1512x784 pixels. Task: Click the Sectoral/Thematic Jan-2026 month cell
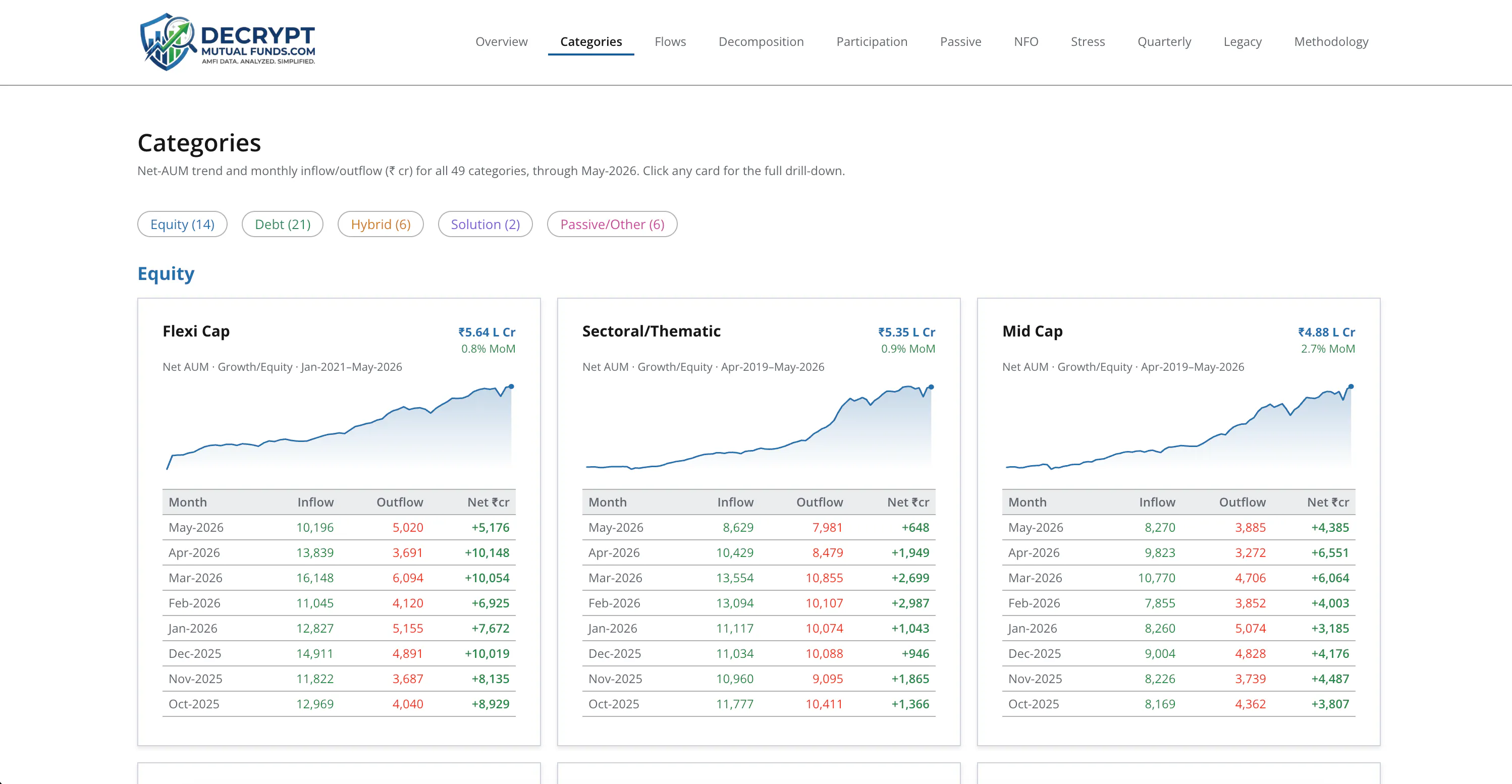point(613,629)
